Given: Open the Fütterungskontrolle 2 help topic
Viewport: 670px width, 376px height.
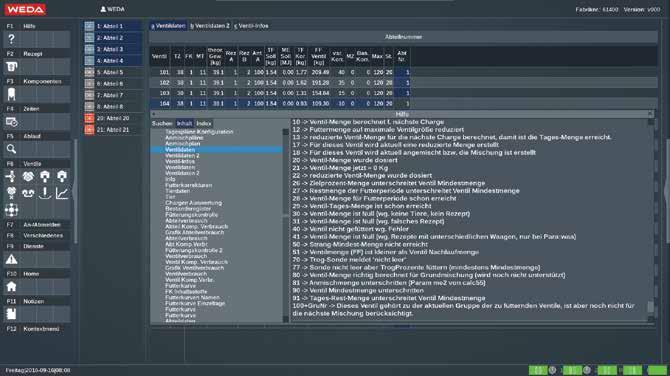Looking at the screenshot, I should (194, 250).
